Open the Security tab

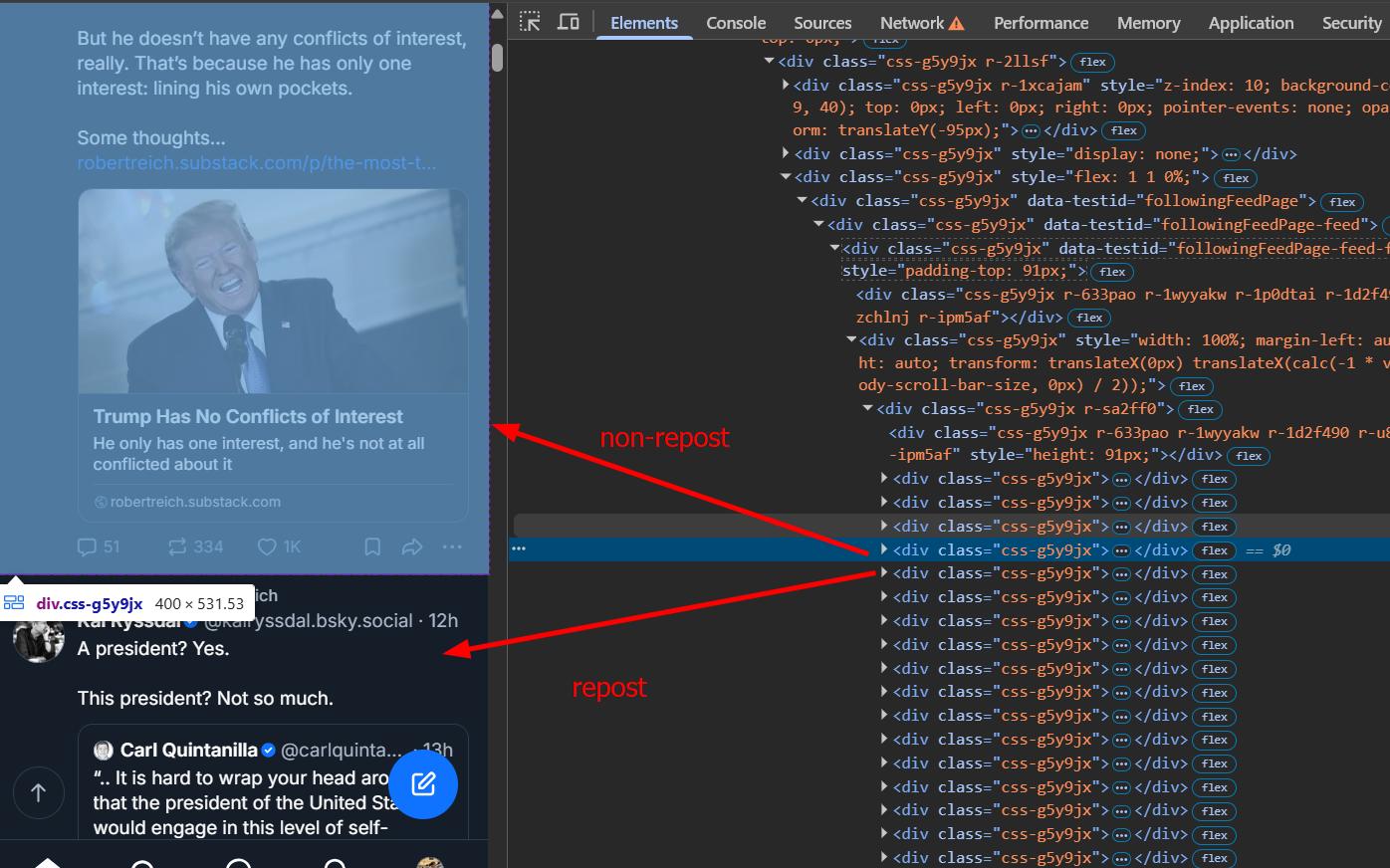pos(1351,23)
